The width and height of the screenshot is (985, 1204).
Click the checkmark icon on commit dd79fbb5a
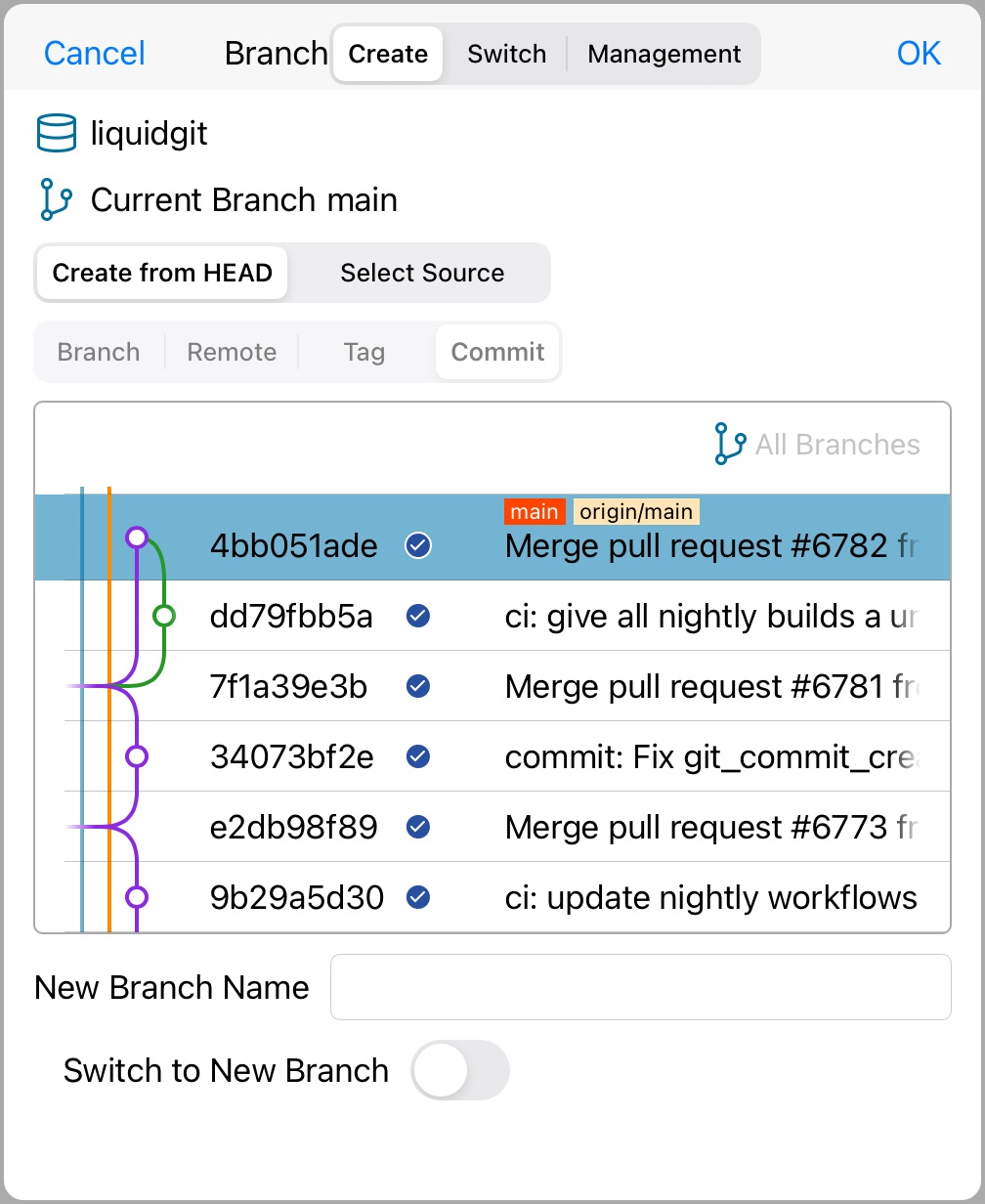418,616
